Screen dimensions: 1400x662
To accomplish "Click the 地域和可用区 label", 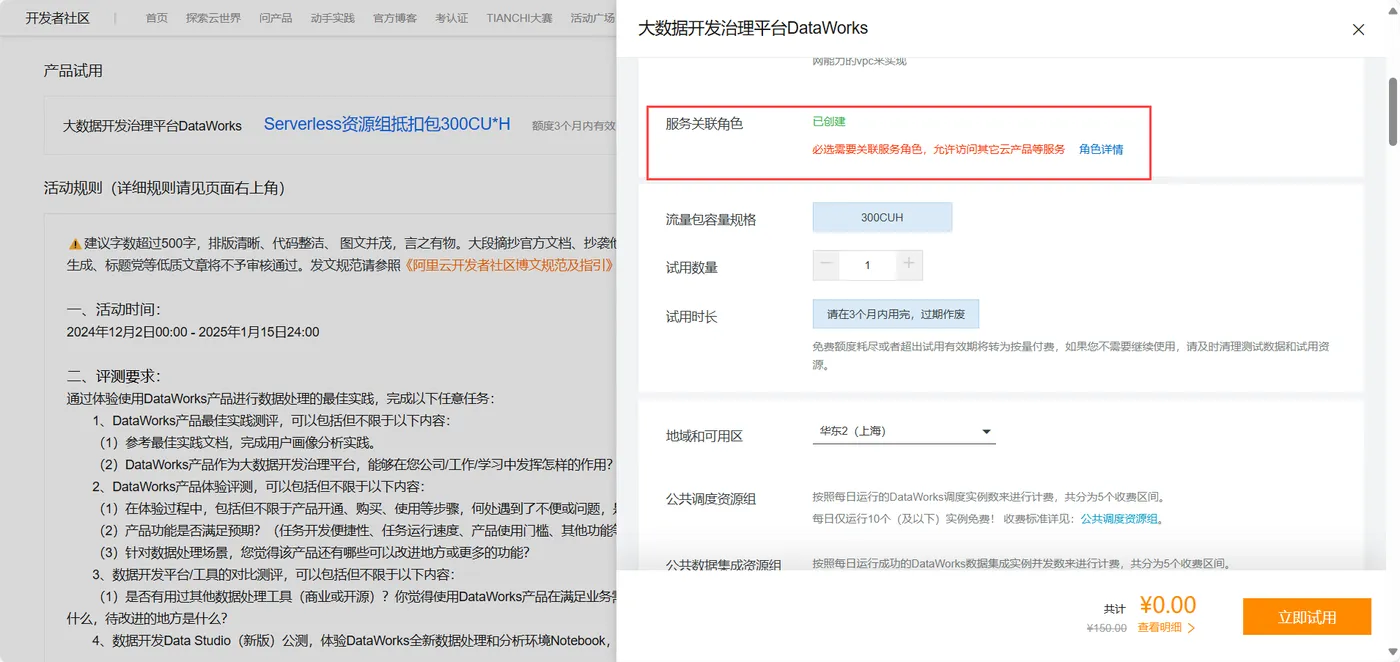I will tap(704, 436).
